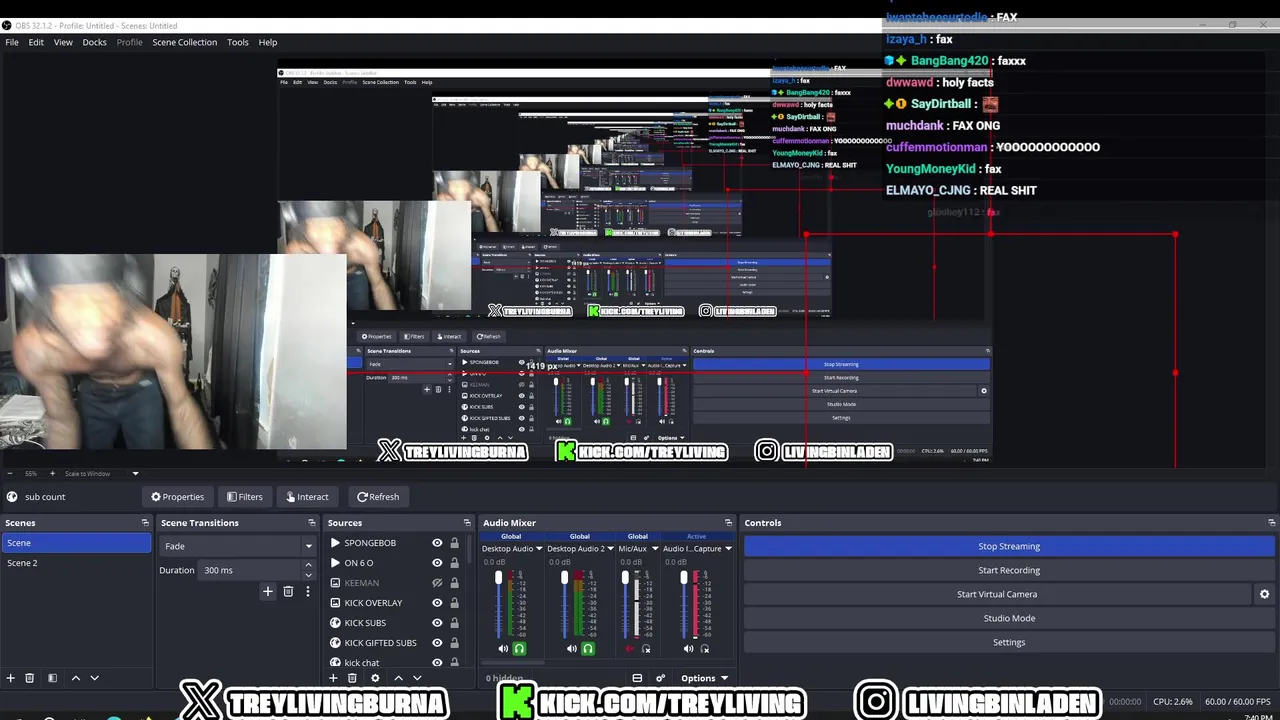The height and width of the screenshot is (720, 1280).
Task: Pop out the Audio Mixer dock
Action: [x=728, y=523]
